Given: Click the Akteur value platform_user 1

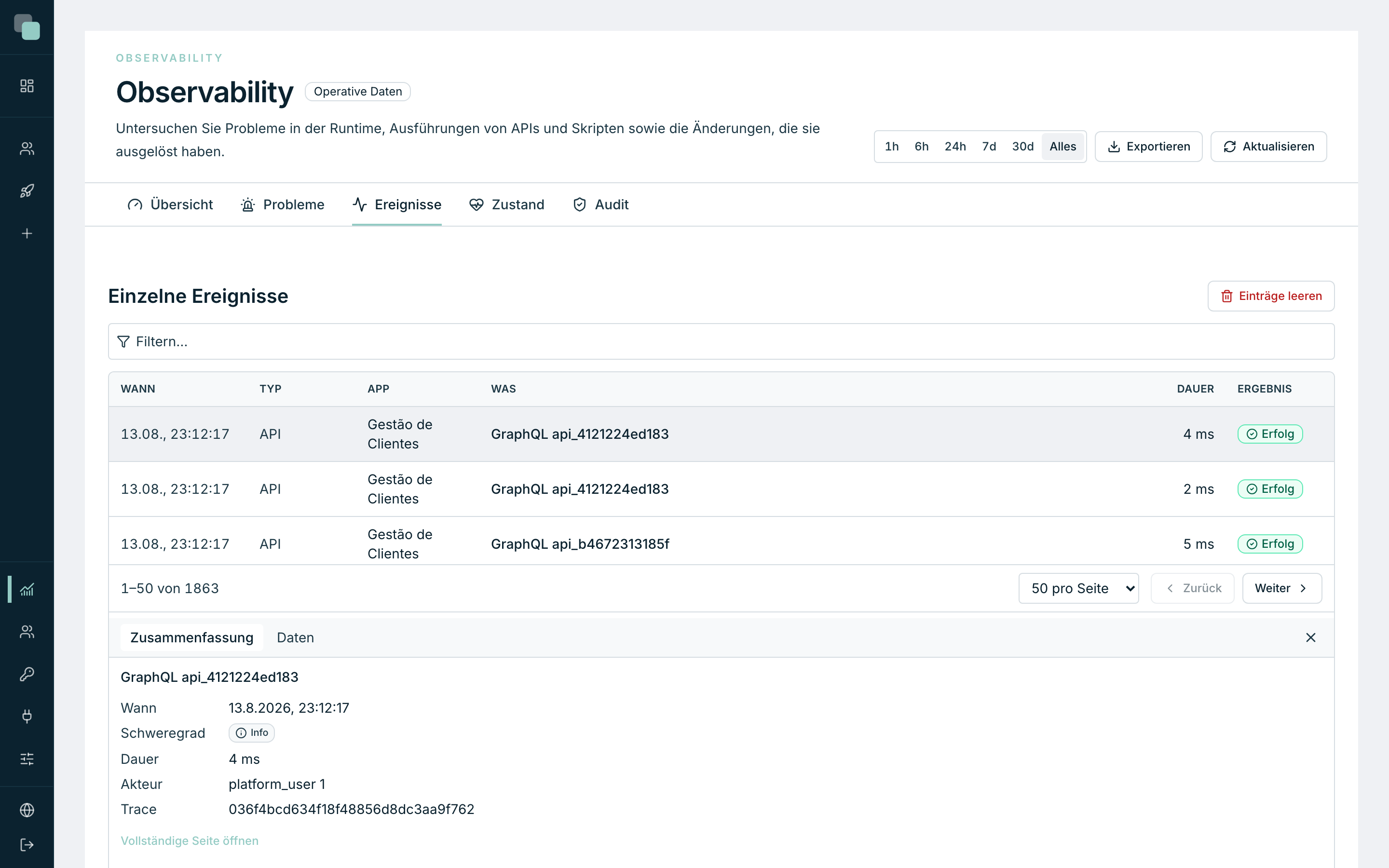Looking at the screenshot, I should coord(277,784).
